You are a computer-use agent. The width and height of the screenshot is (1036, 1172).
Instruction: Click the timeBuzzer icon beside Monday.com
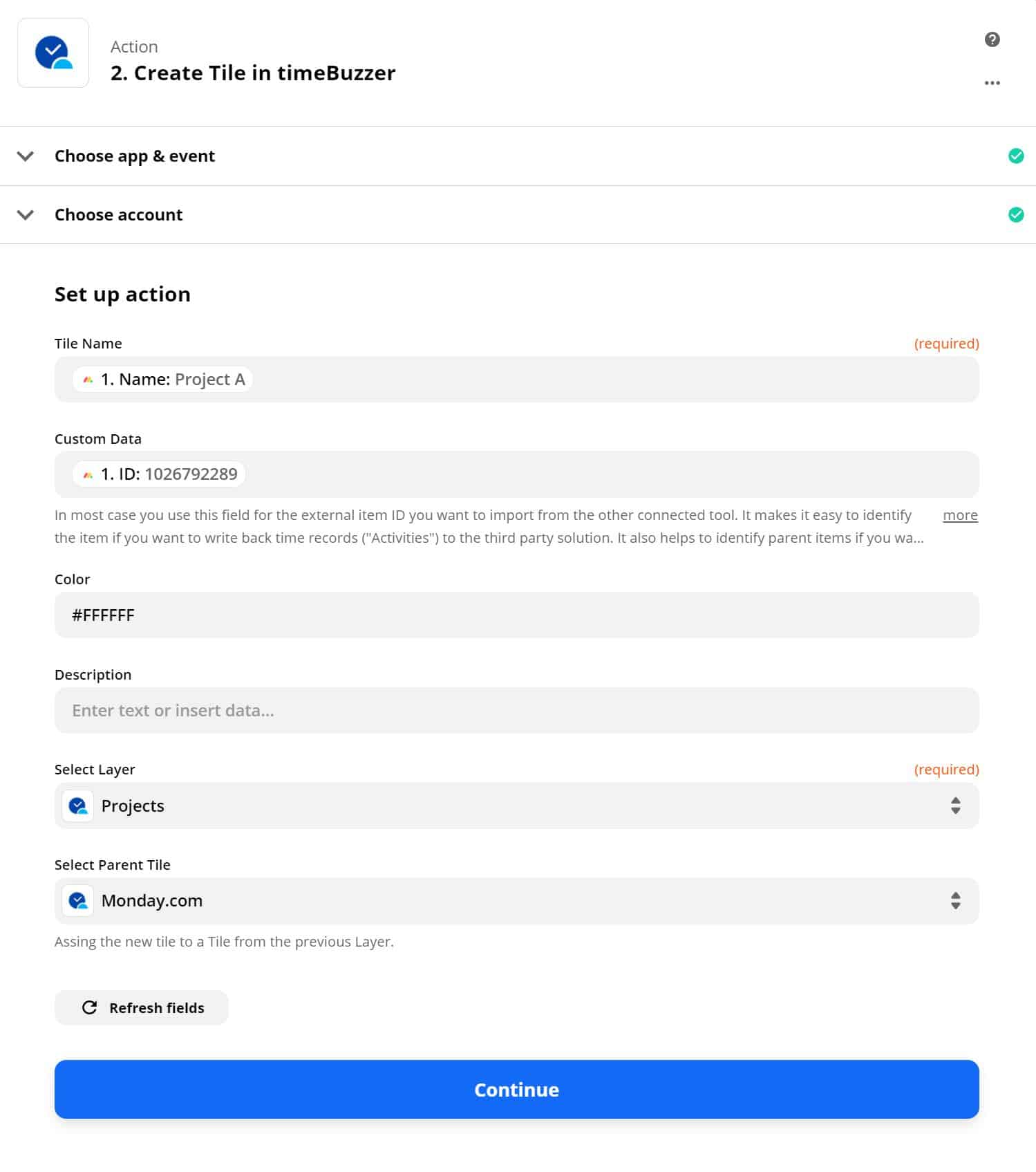[77, 901]
